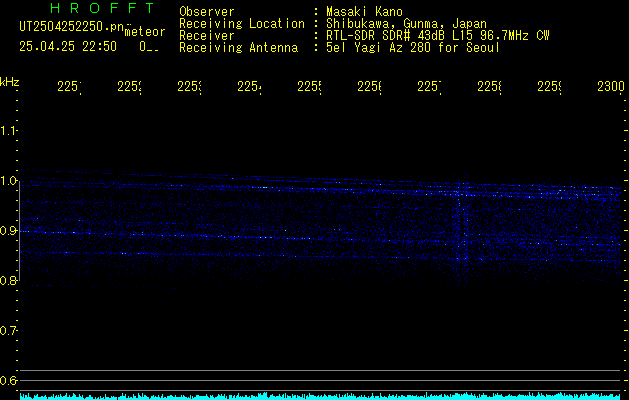Click '5el Yagi Az 280 for Seoul'
Viewport: 629px width, 400px height.
413,48
